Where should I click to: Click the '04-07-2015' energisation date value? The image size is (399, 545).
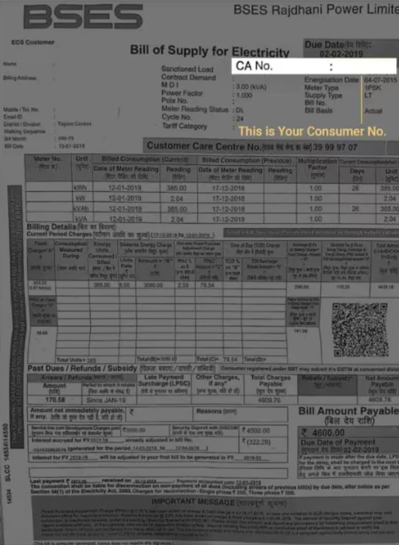(x=380, y=80)
